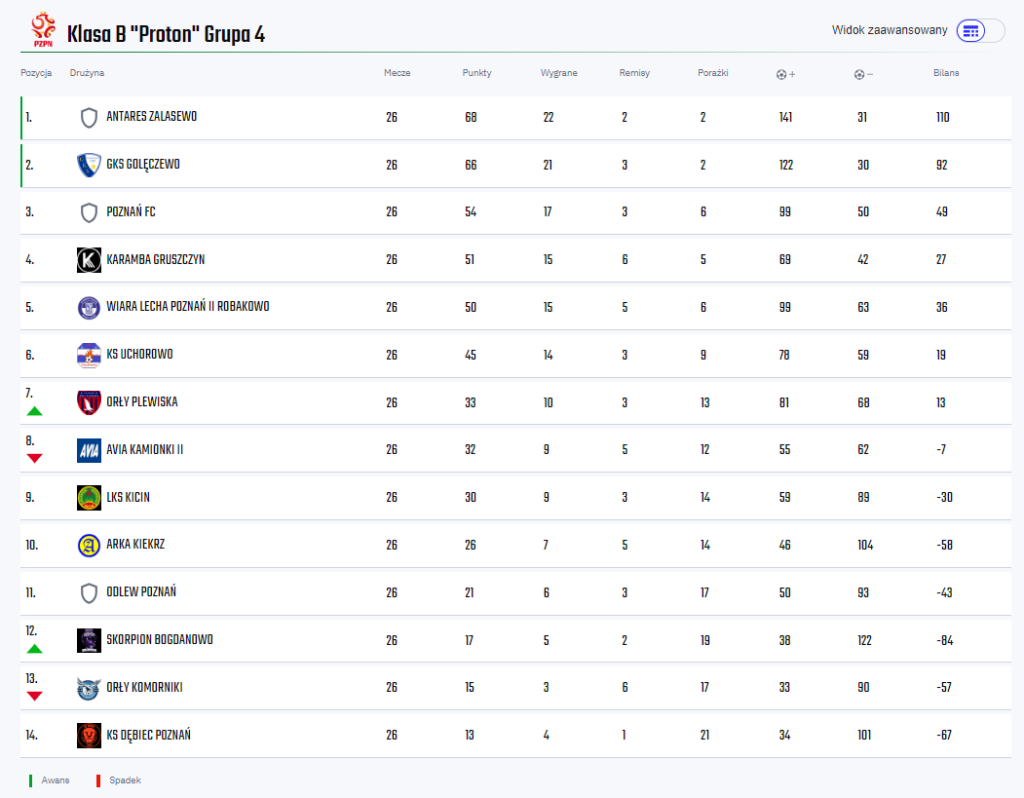
Task: Click Avia Kamionki II balance -7
Action: (x=941, y=450)
